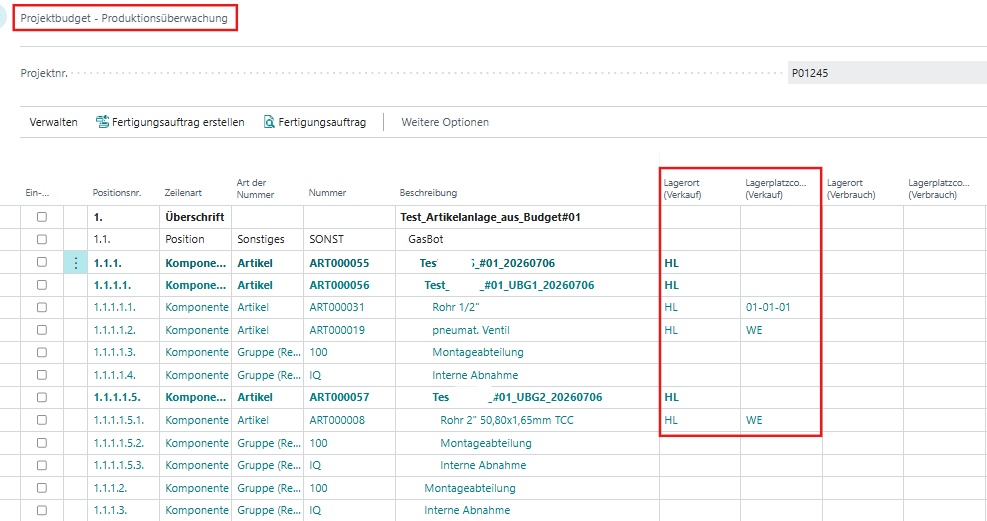The image size is (987, 521).
Task: Click position number 1.1.1.1.5.3.
Action: coord(119,466)
